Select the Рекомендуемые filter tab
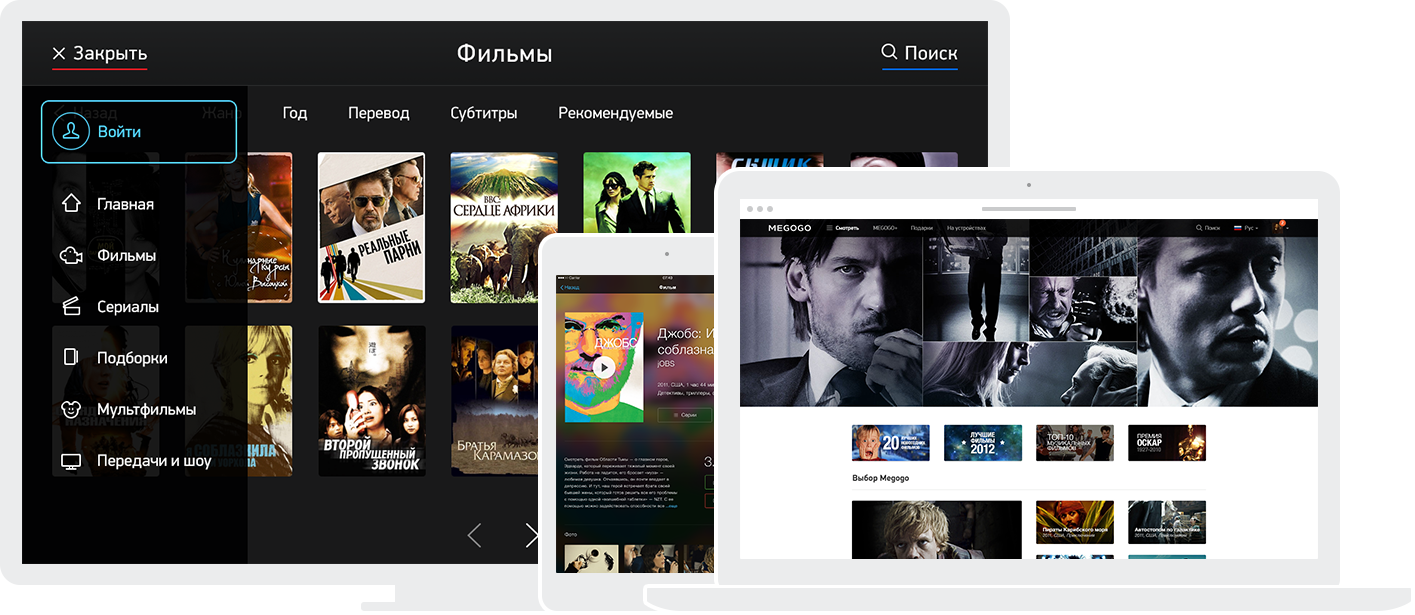The height and width of the screenshot is (615, 1415). click(616, 113)
